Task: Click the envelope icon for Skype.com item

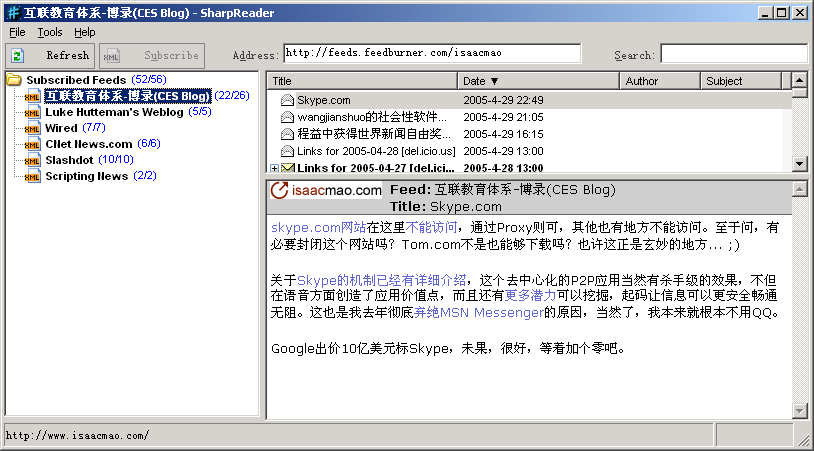Action: pyautogui.click(x=287, y=100)
